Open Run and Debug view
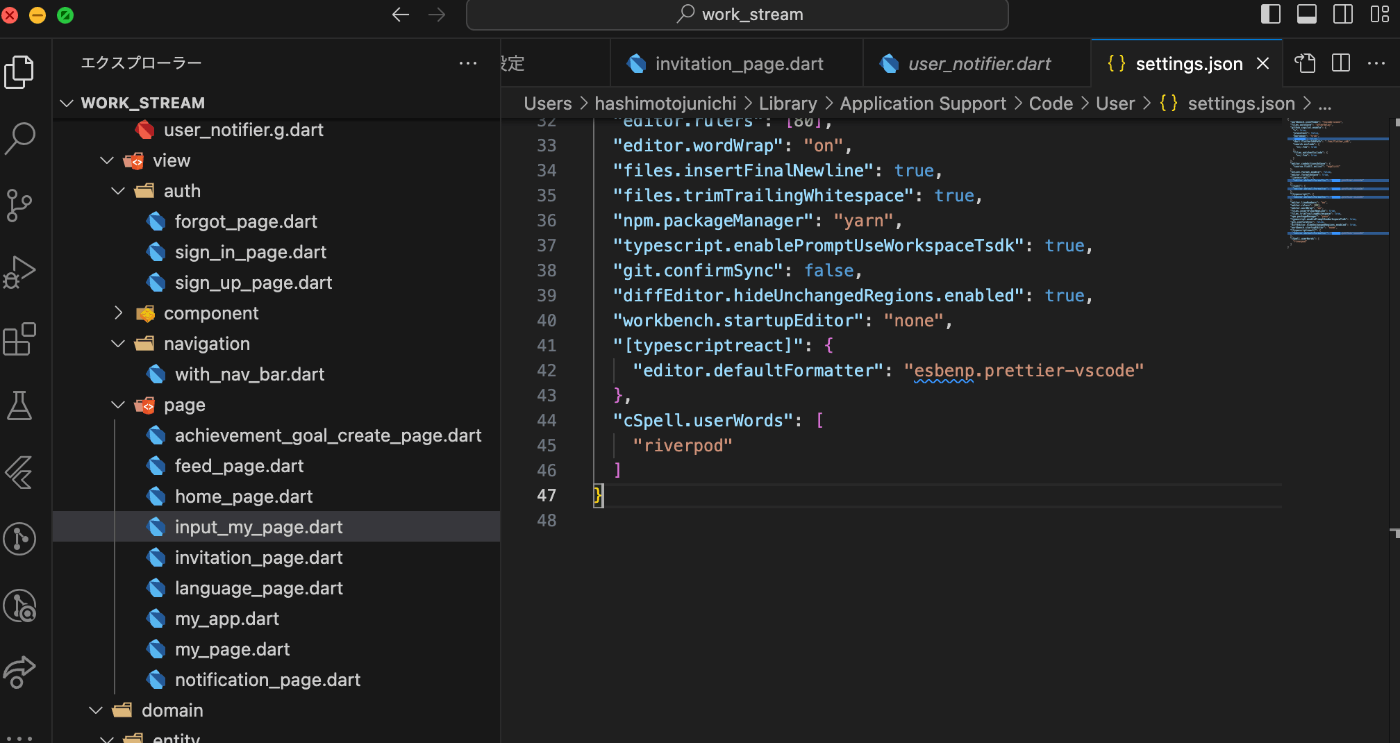The width and height of the screenshot is (1400, 743). pos(20,272)
